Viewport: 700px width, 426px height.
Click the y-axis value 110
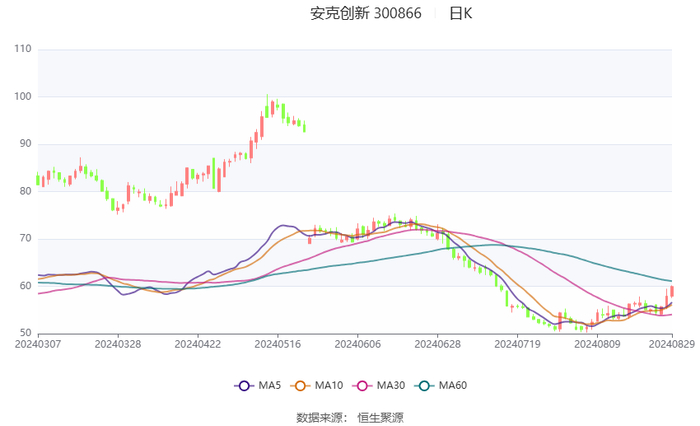click(23, 49)
